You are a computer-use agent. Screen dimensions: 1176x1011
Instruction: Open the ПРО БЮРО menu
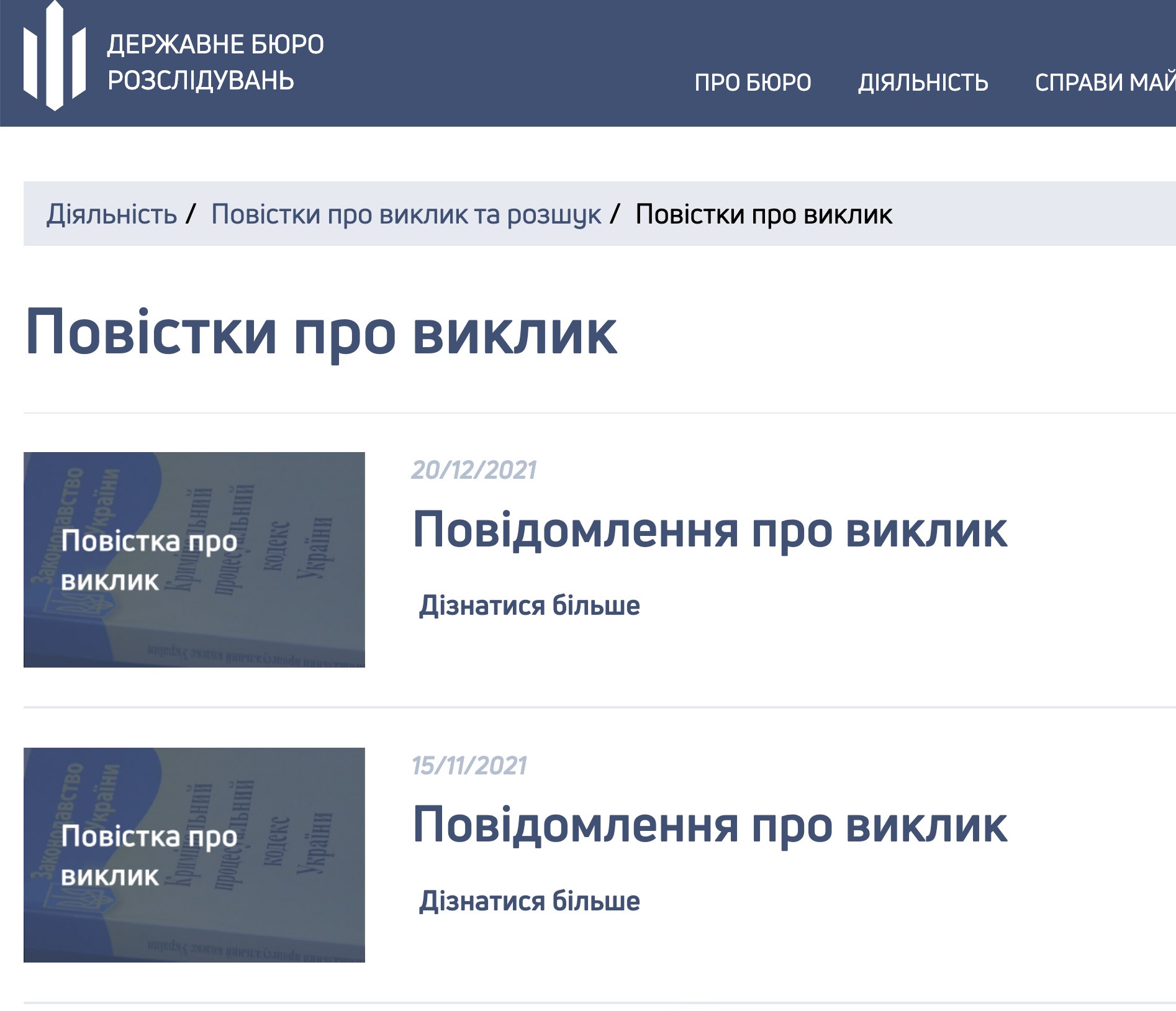[753, 83]
